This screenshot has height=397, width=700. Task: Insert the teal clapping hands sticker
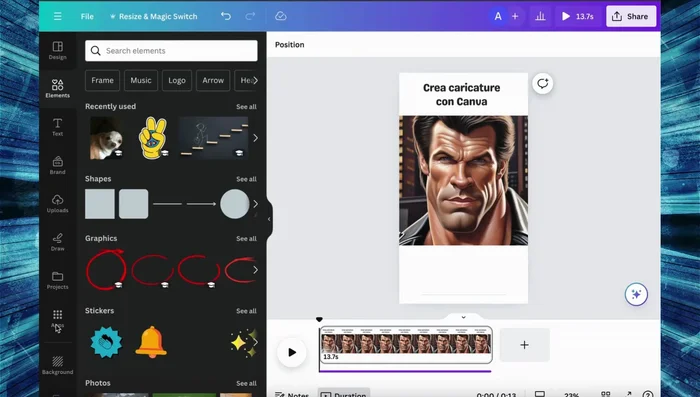[106, 342]
